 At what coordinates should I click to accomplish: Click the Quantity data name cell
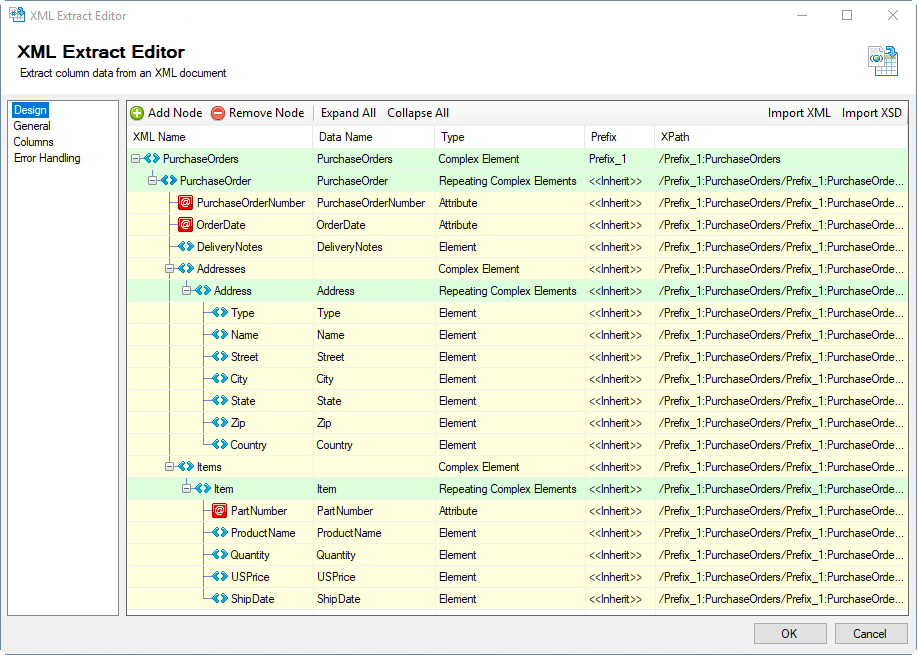point(374,554)
